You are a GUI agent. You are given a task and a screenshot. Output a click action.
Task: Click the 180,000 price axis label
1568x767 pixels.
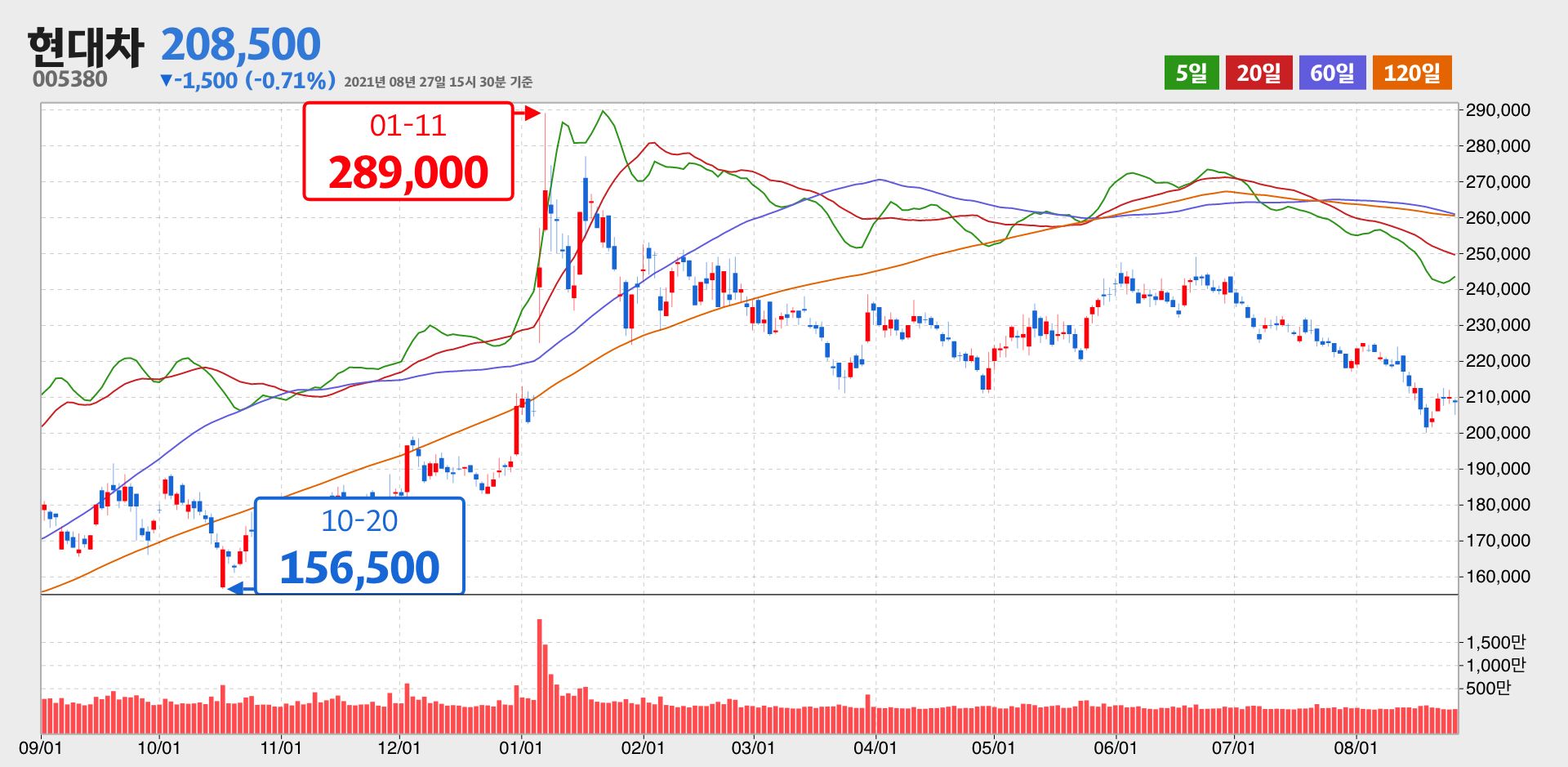pyautogui.click(x=1498, y=505)
